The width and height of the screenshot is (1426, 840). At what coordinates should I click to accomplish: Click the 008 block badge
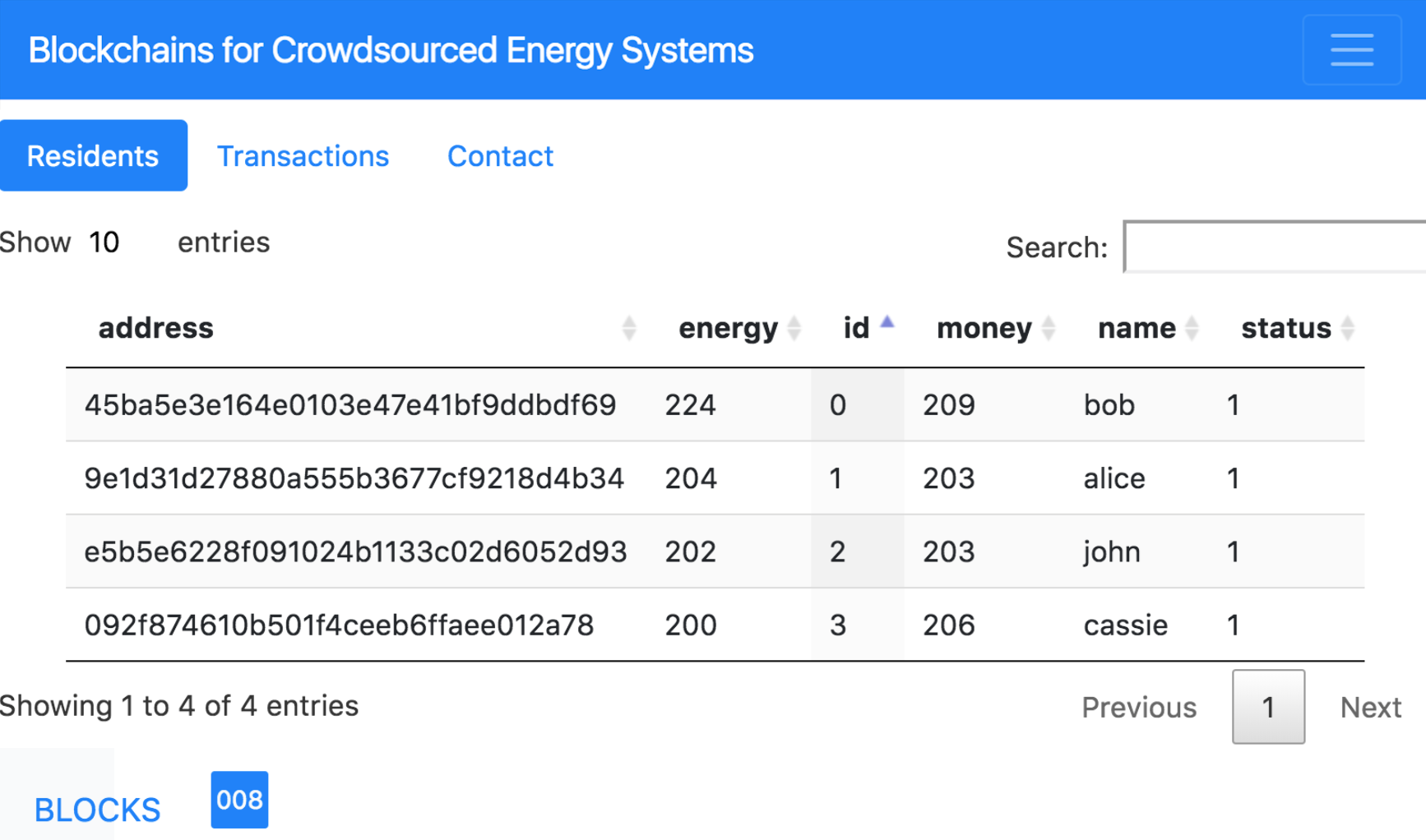click(x=239, y=800)
